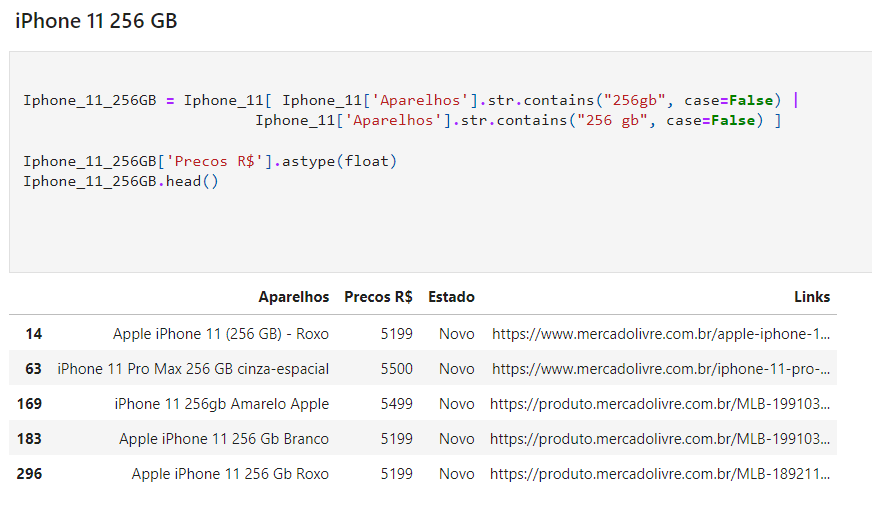The height and width of the screenshot is (510, 872).
Task: Click the price 5500 cell
Action: [397, 369]
